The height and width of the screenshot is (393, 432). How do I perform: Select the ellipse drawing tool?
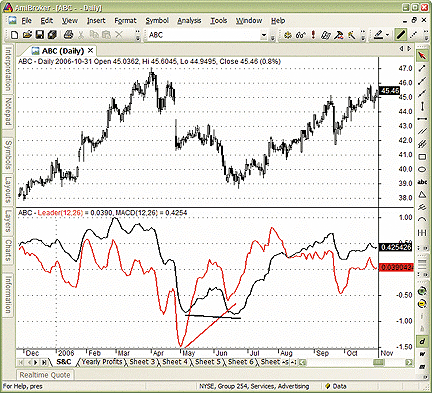[422, 170]
